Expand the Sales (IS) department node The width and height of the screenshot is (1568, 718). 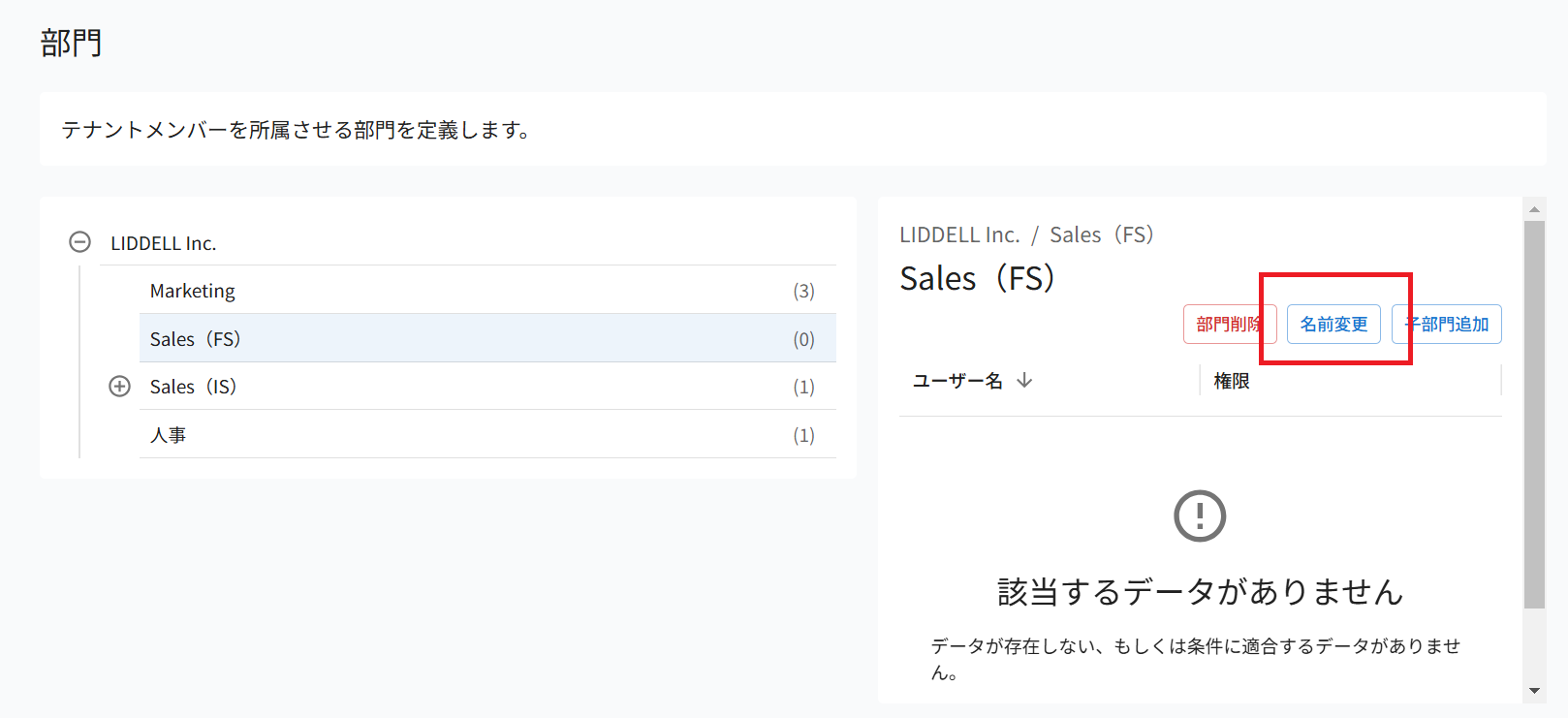[x=119, y=387]
